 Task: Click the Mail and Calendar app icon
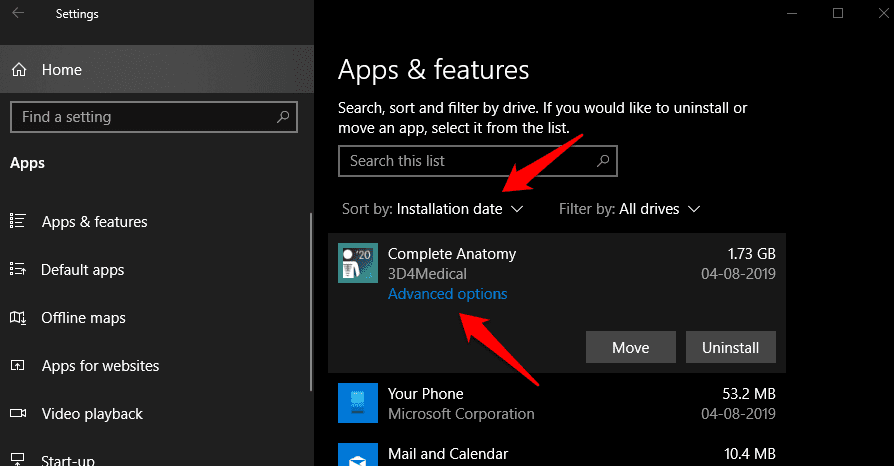point(358,455)
